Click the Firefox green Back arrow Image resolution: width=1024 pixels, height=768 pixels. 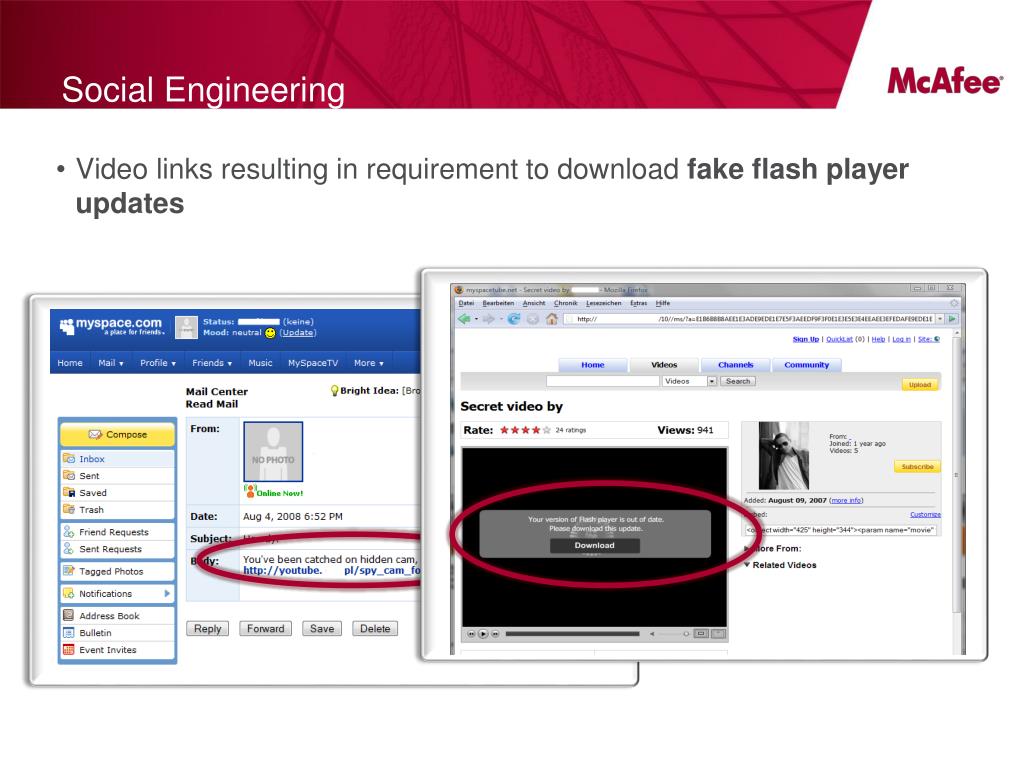tap(464, 319)
